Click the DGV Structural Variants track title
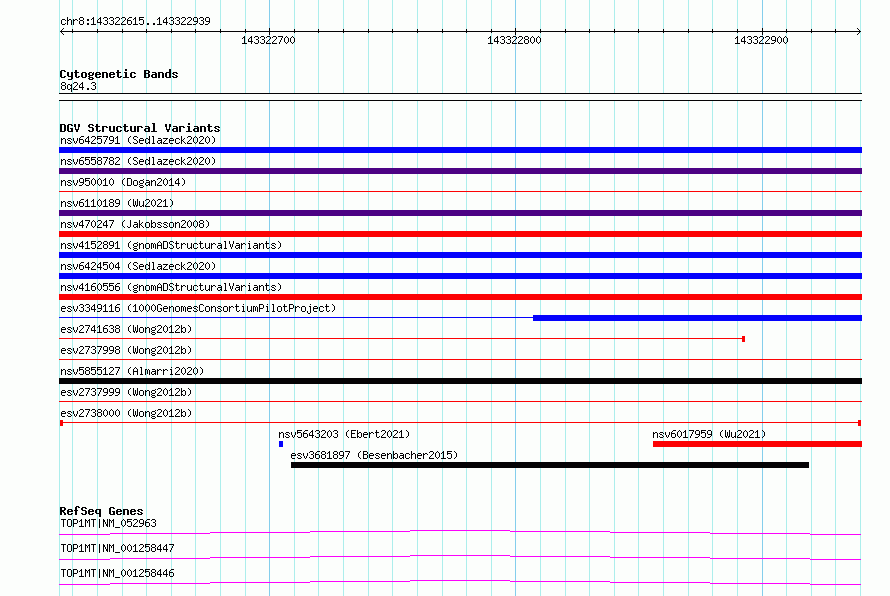Viewport: 890px width, 596px height. coord(140,128)
